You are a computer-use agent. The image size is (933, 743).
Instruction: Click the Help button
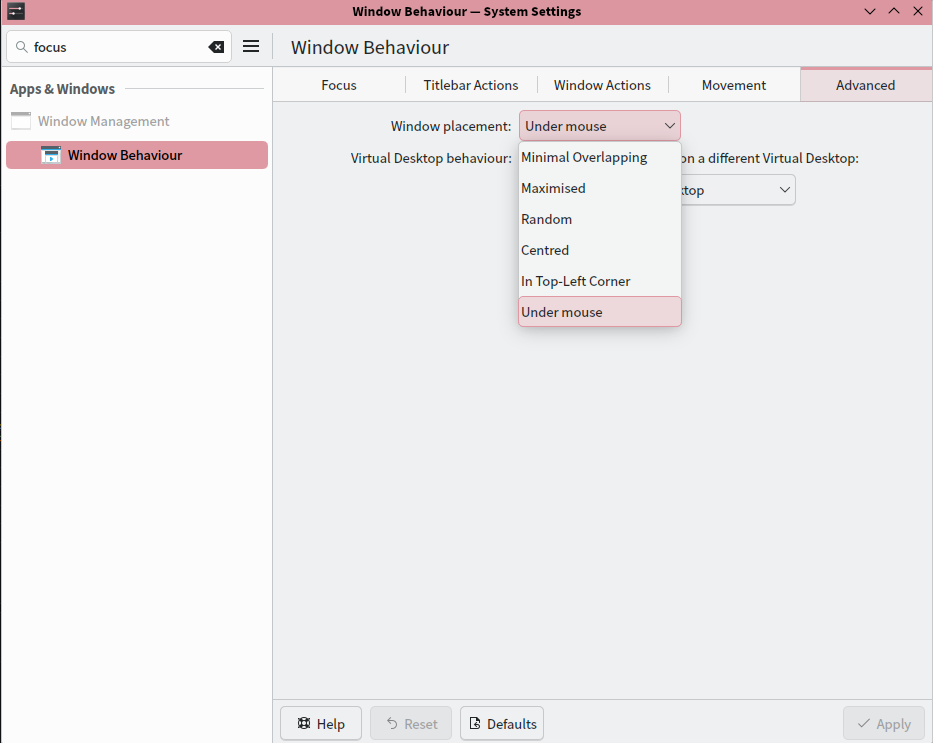coord(321,723)
